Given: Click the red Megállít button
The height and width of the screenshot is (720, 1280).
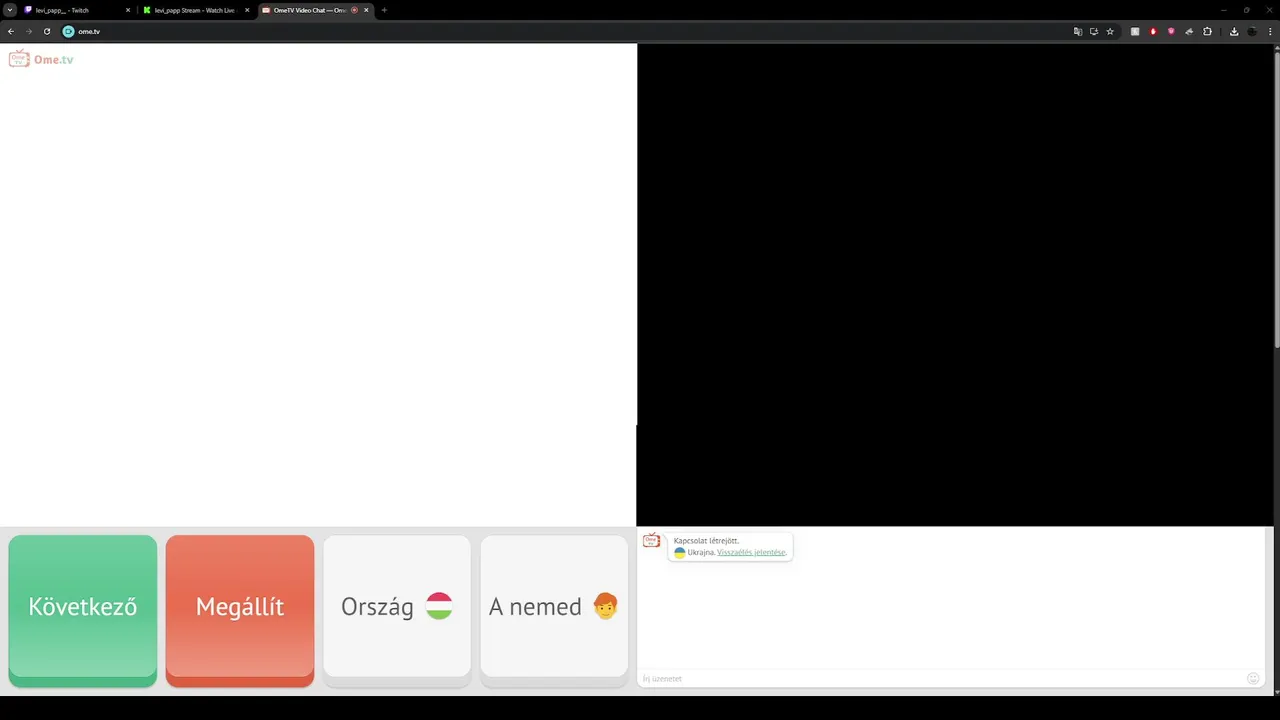Looking at the screenshot, I should point(240,610).
